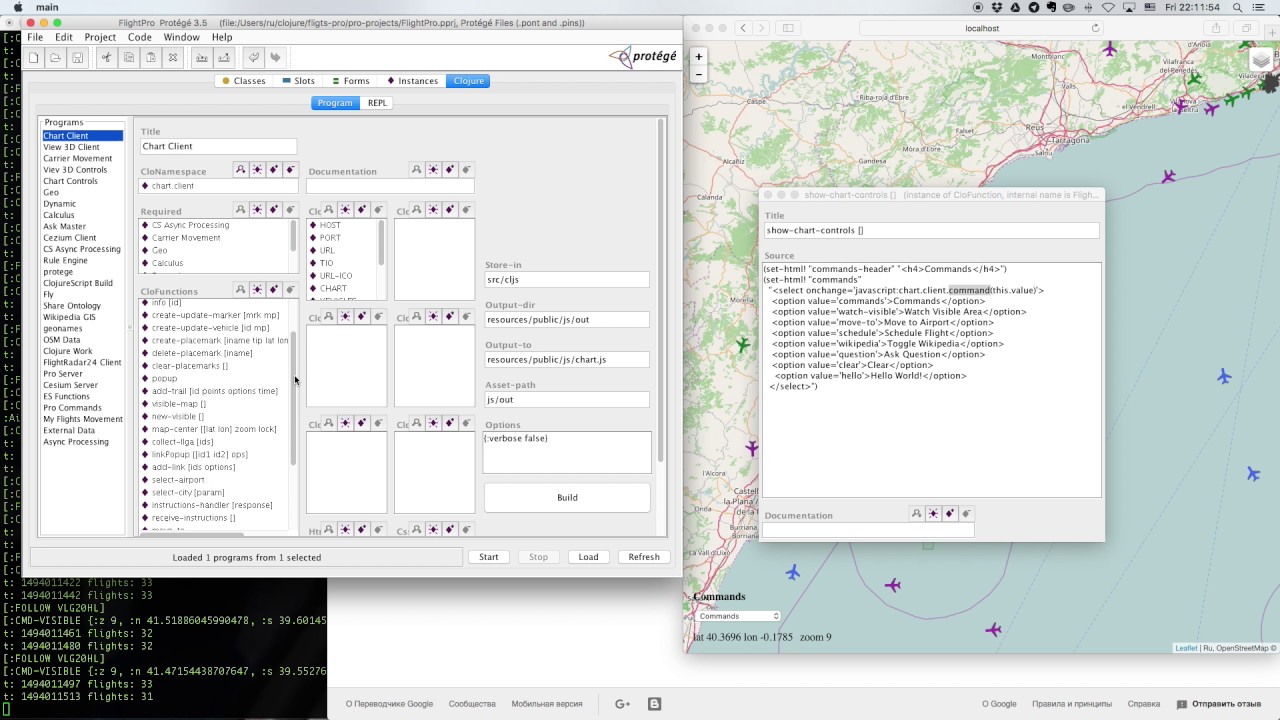Switch to the REPL tab
The image size is (1280, 720).
377,103
